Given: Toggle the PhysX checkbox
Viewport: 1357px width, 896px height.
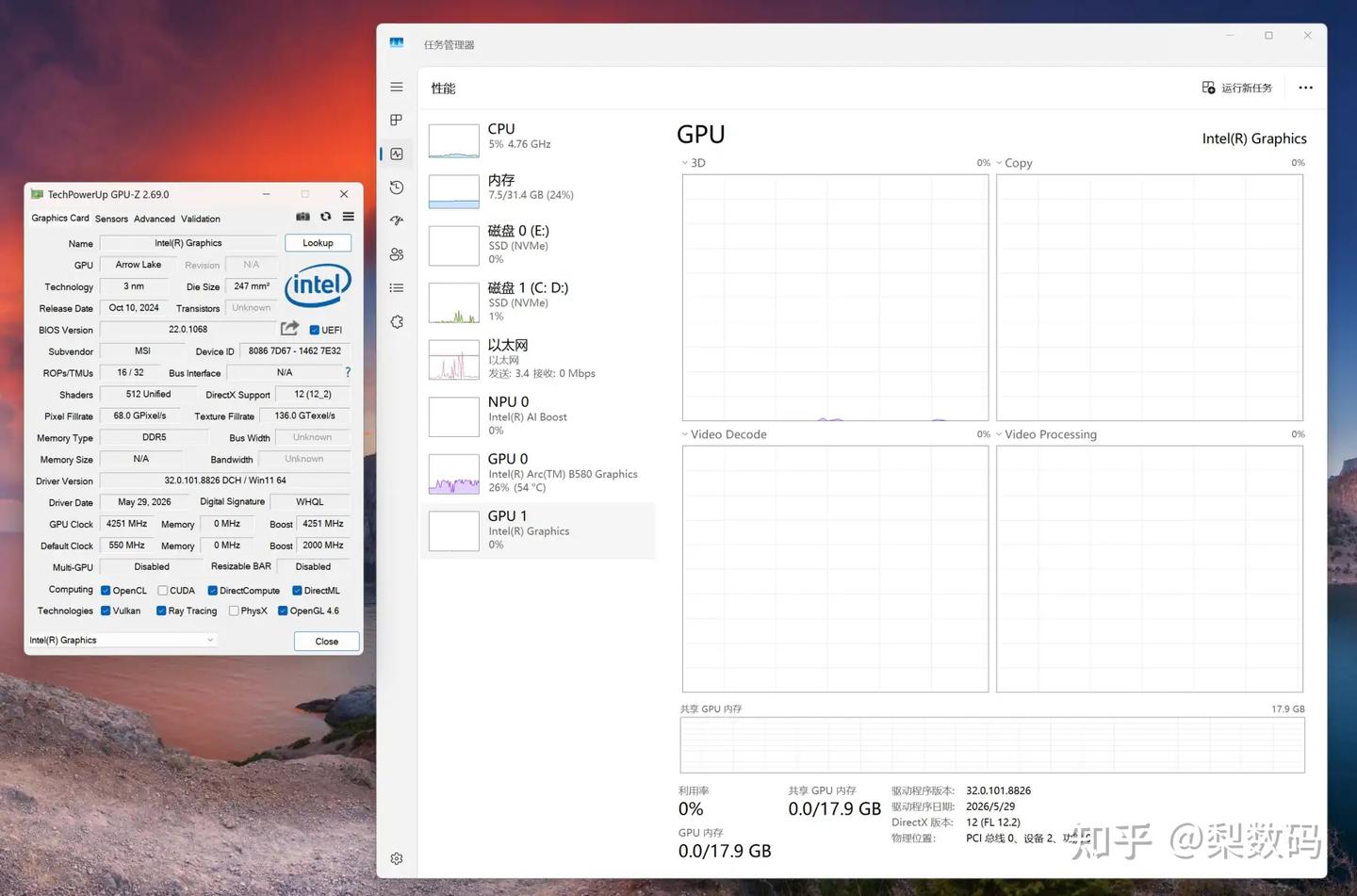Looking at the screenshot, I should [x=234, y=611].
